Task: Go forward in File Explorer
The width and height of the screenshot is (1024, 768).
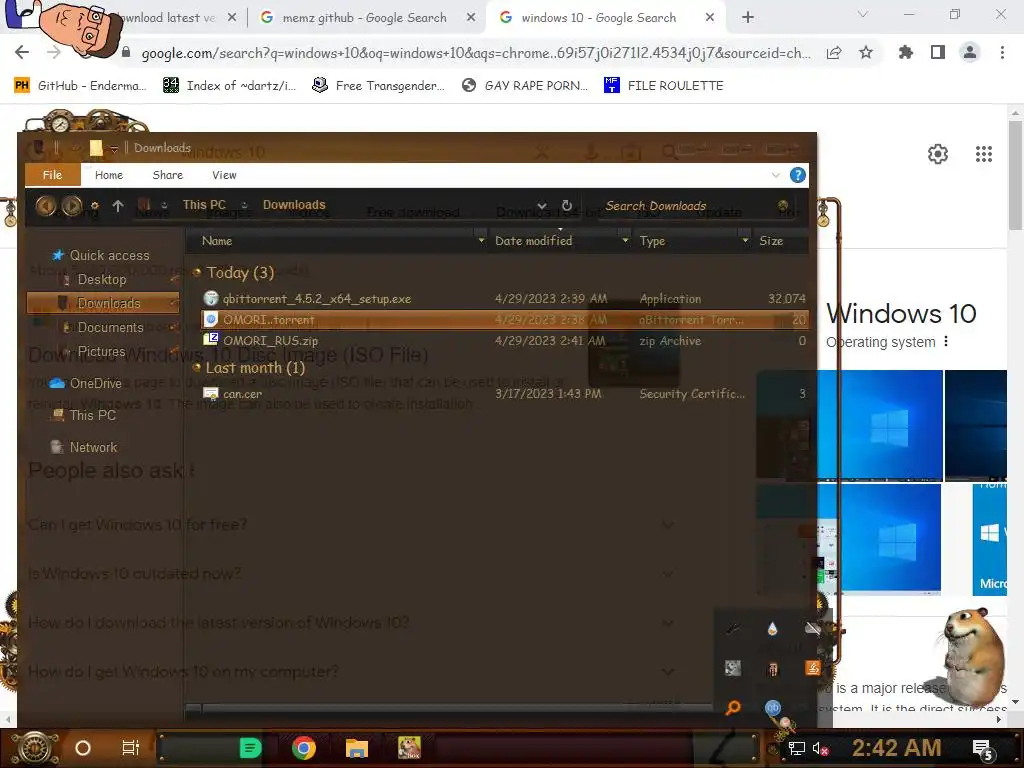Action: [72, 206]
